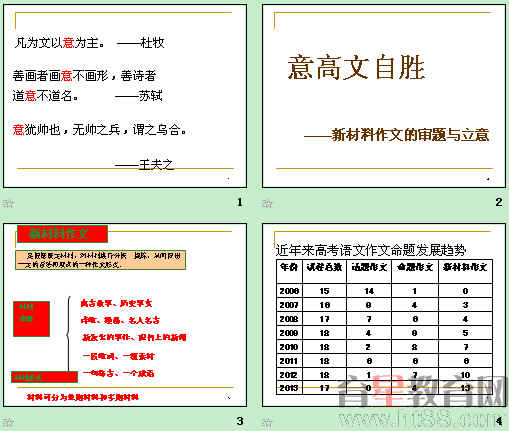Click the red 新材料作文 heading box
Screen dimensions: 509x431
click(62, 234)
